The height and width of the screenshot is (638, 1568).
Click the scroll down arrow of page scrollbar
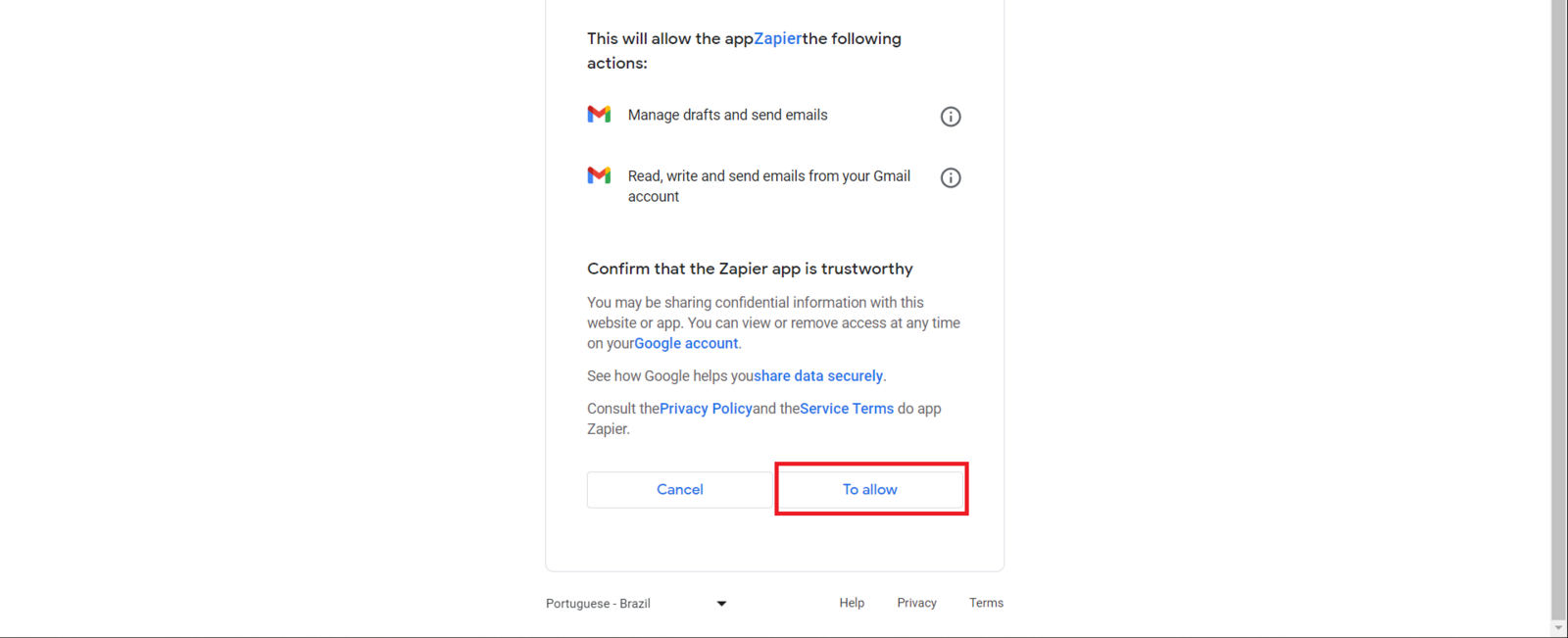(x=1559, y=628)
